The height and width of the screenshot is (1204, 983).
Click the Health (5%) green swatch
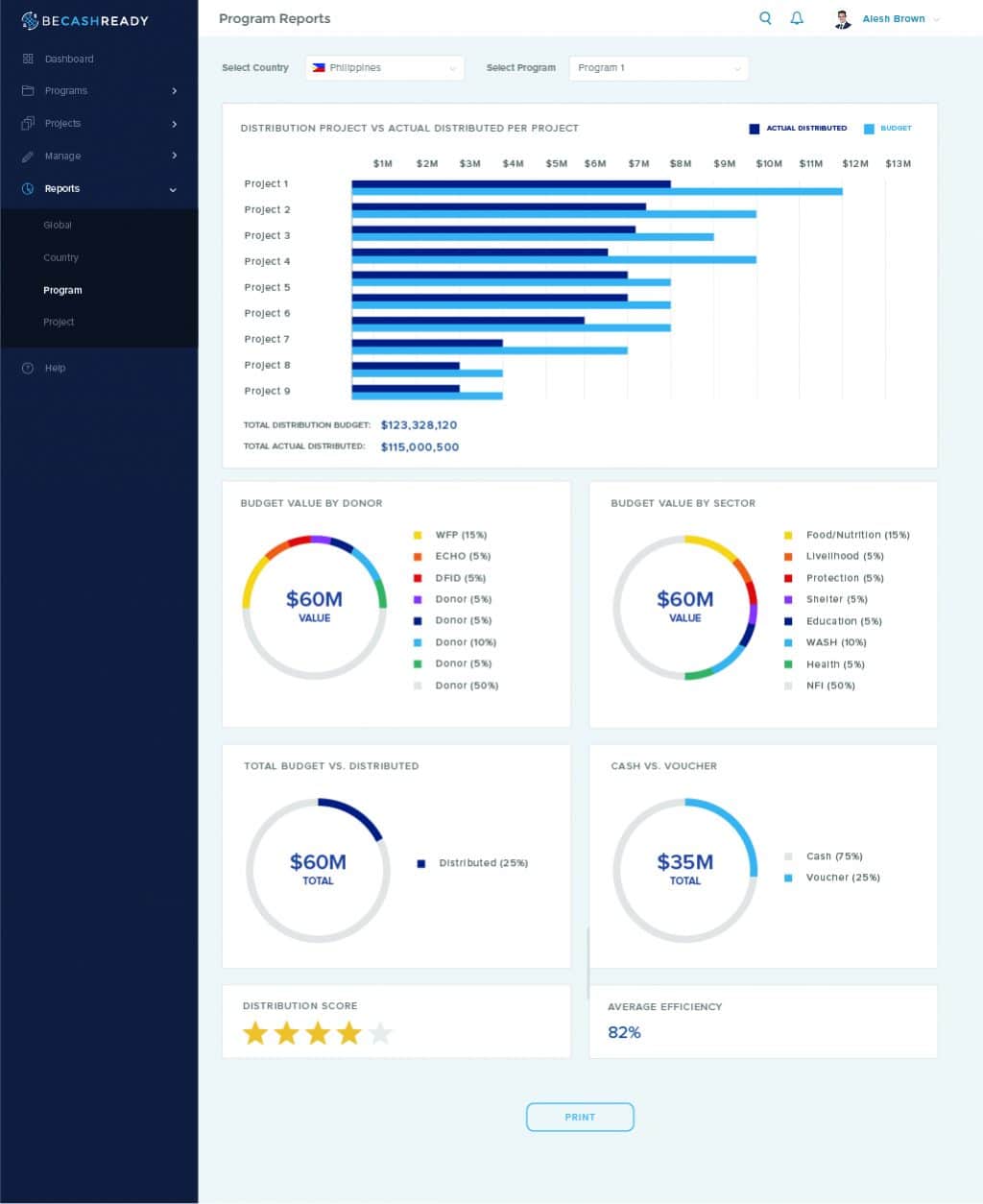(788, 664)
